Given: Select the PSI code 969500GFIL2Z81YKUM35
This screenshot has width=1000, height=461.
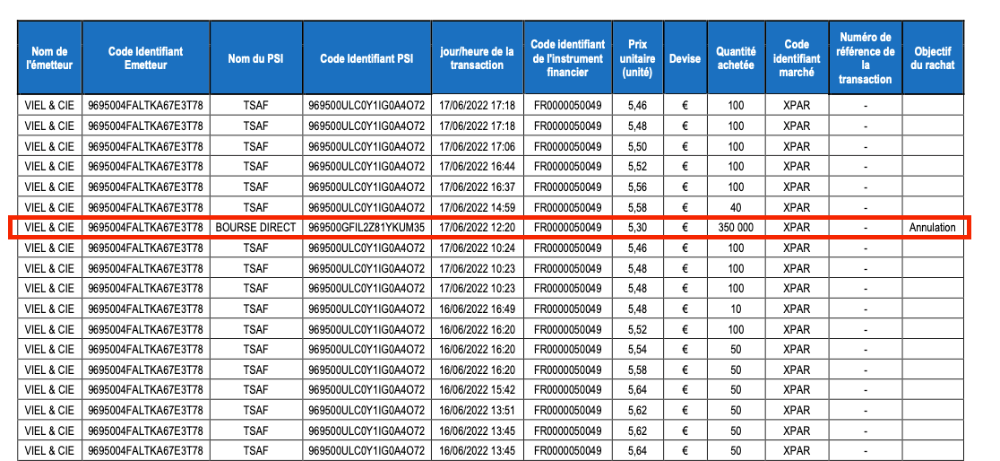Looking at the screenshot, I should pyautogui.click(x=366, y=228).
